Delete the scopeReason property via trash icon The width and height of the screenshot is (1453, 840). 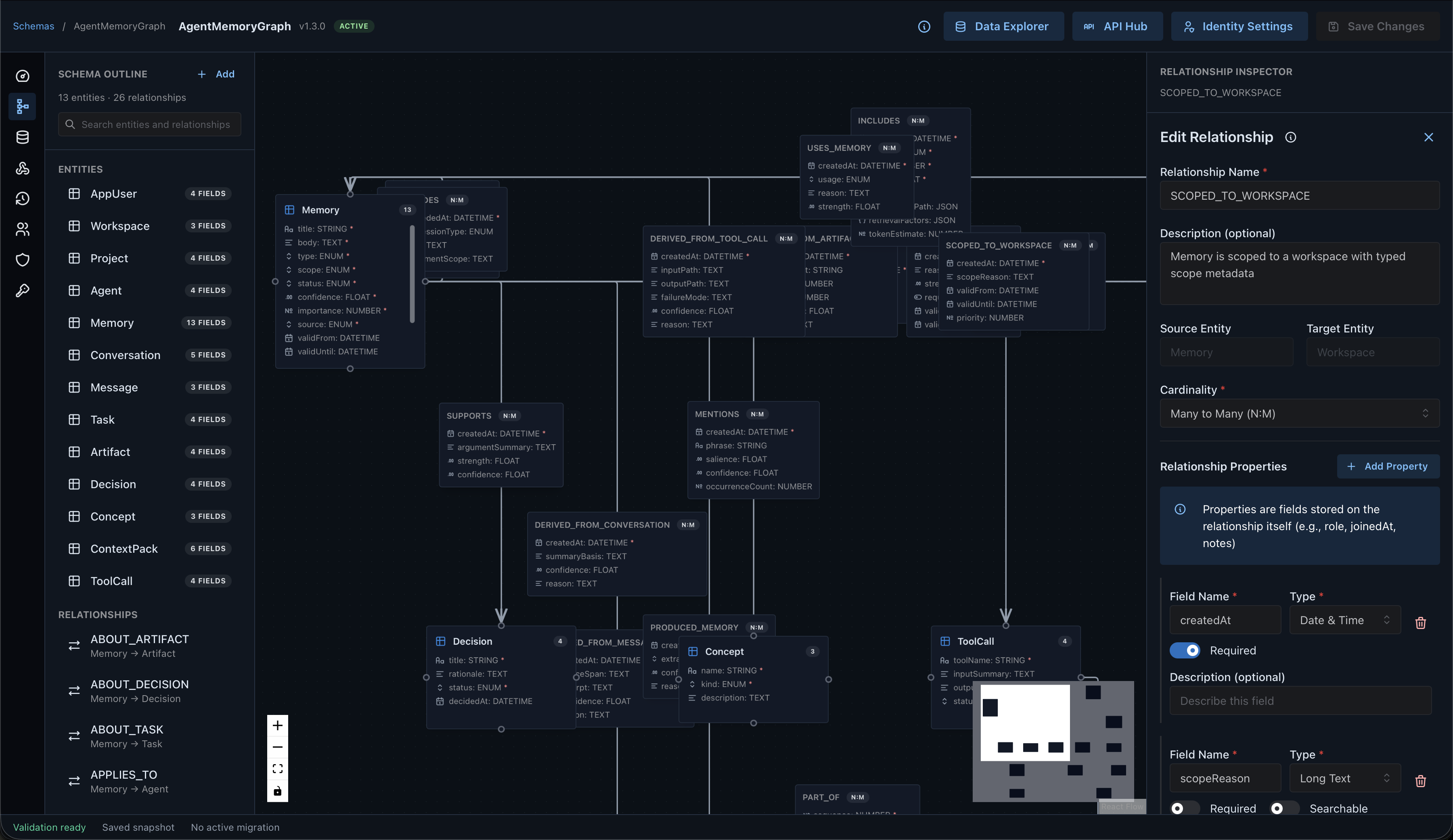[x=1420, y=781]
